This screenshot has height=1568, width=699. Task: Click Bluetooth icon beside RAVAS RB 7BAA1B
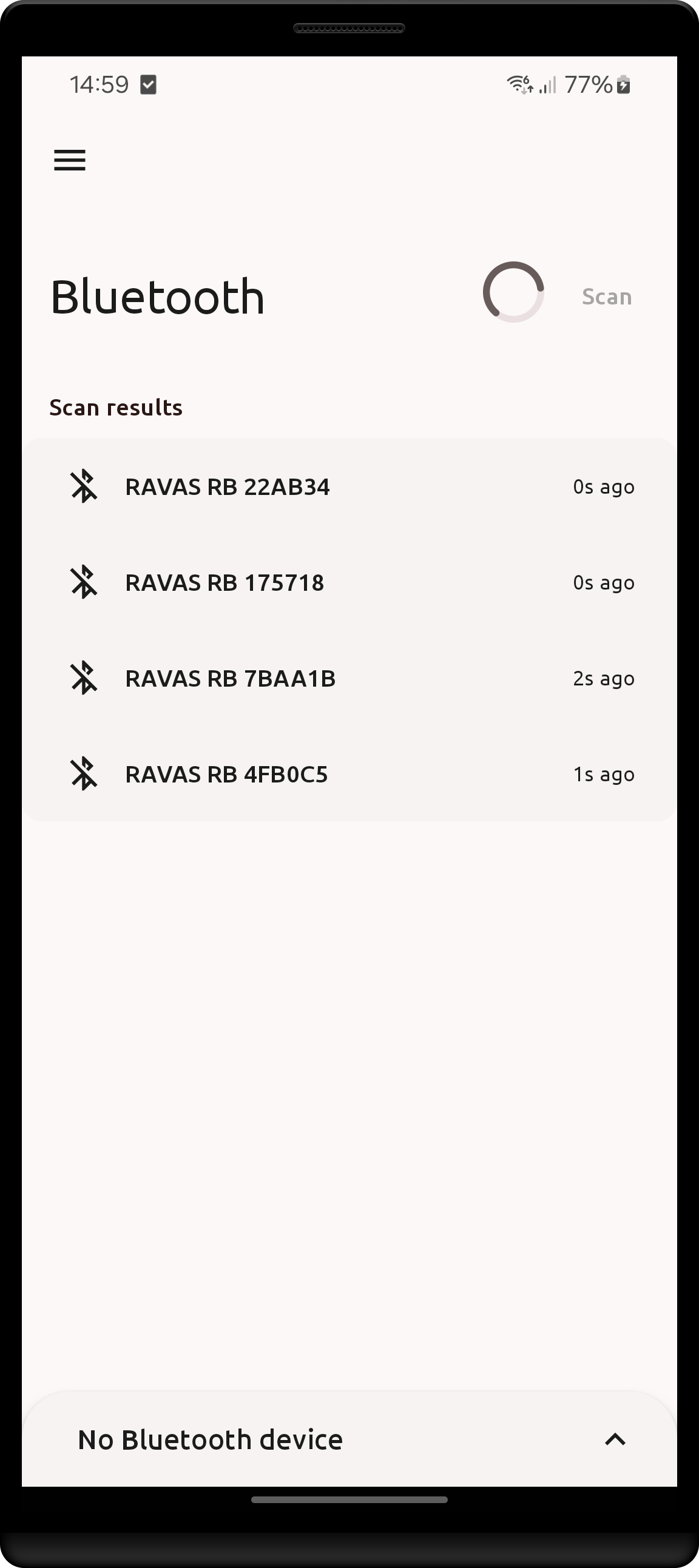pos(84,678)
